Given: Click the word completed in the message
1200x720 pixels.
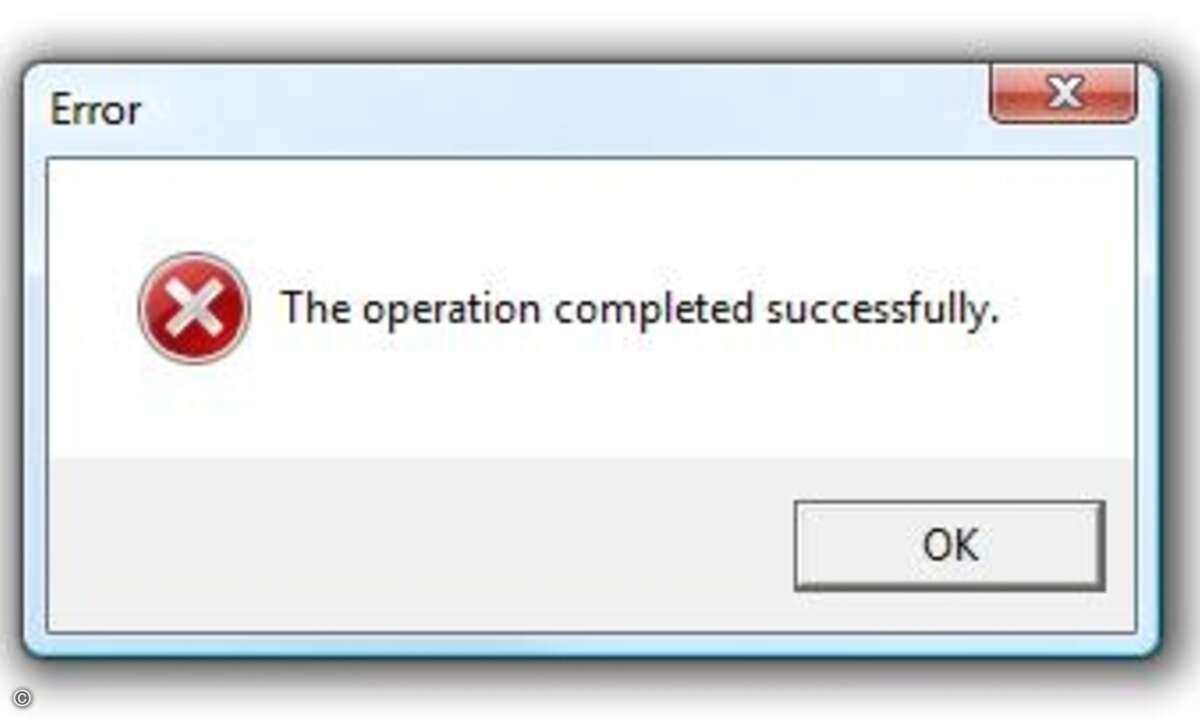Looking at the screenshot, I should [x=654, y=308].
